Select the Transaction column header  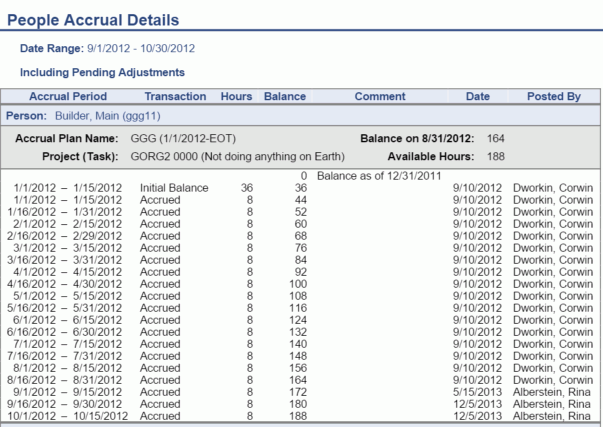tap(175, 97)
